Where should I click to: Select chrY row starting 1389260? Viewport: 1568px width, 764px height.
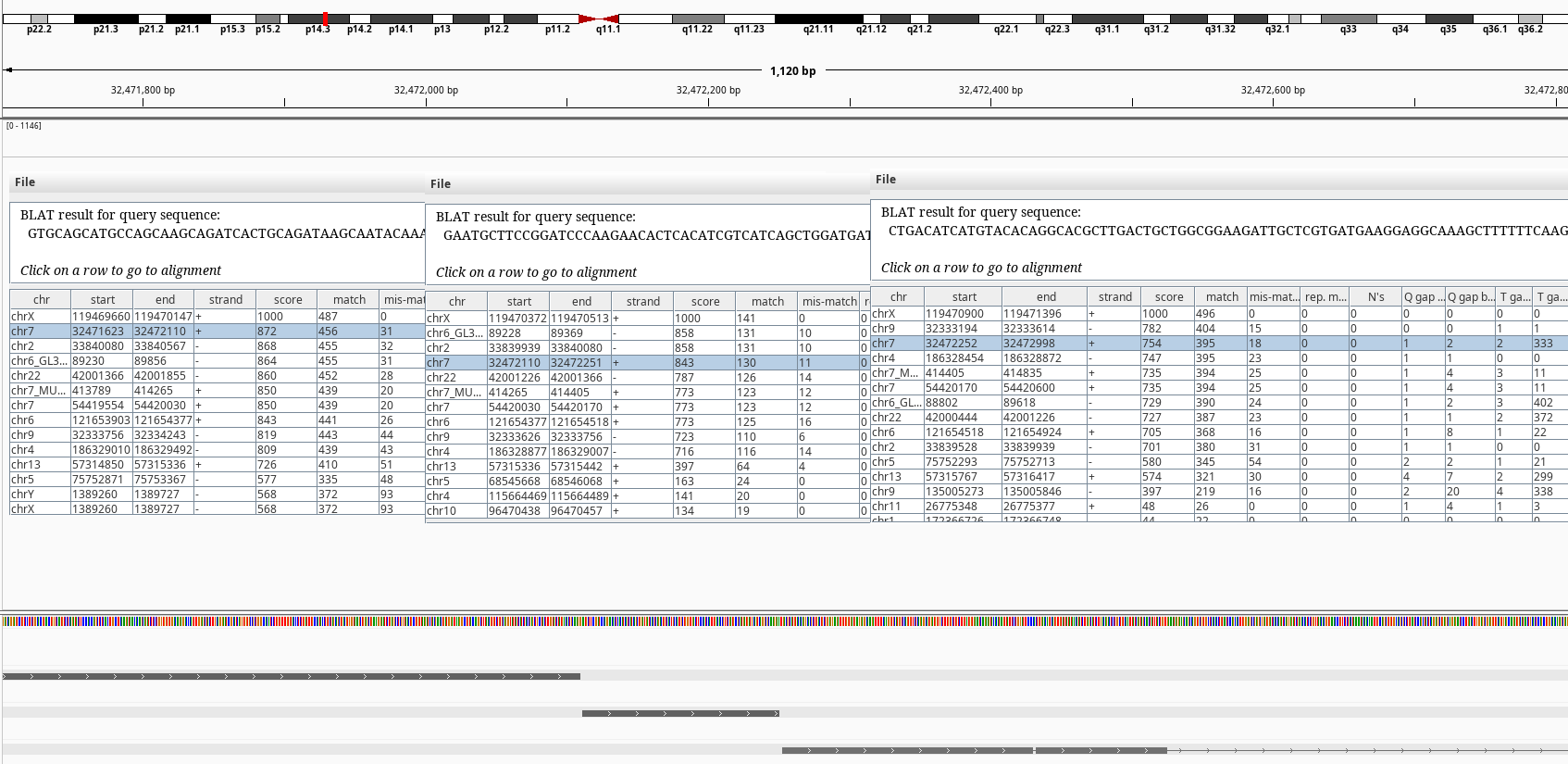click(x=217, y=494)
